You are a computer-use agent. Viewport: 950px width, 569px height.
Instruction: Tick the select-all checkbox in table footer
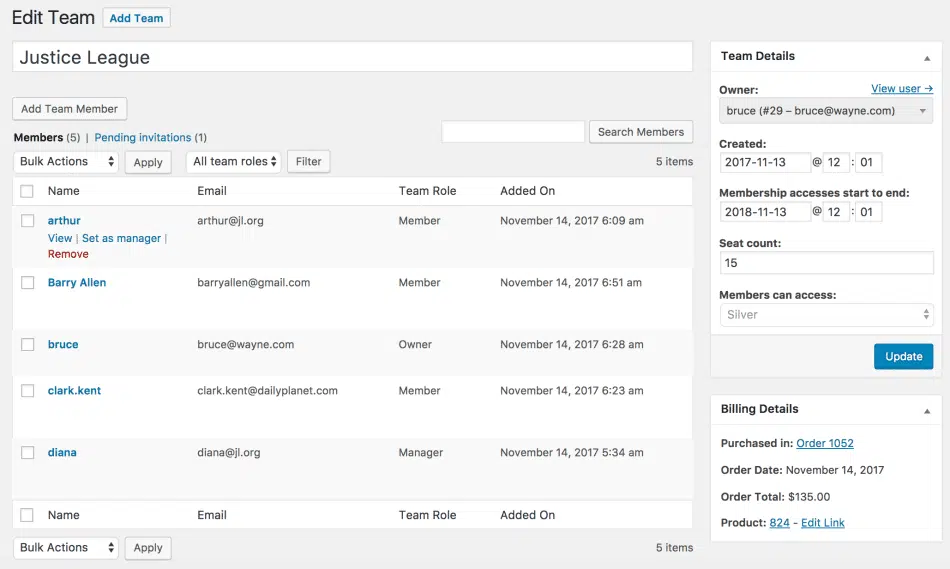click(x=27, y=515)
